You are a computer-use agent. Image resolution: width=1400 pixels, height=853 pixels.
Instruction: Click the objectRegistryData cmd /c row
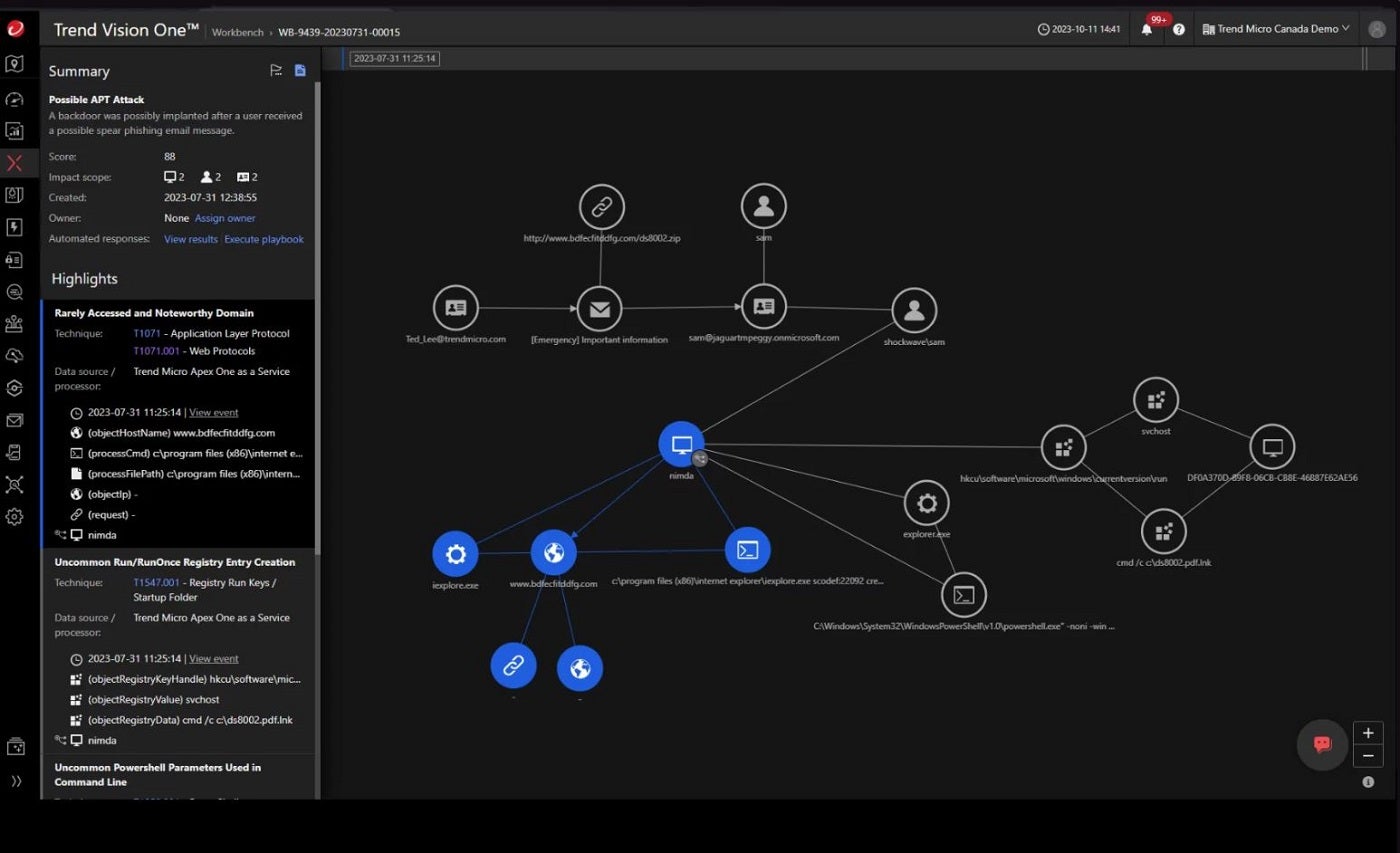click(181, 720)
